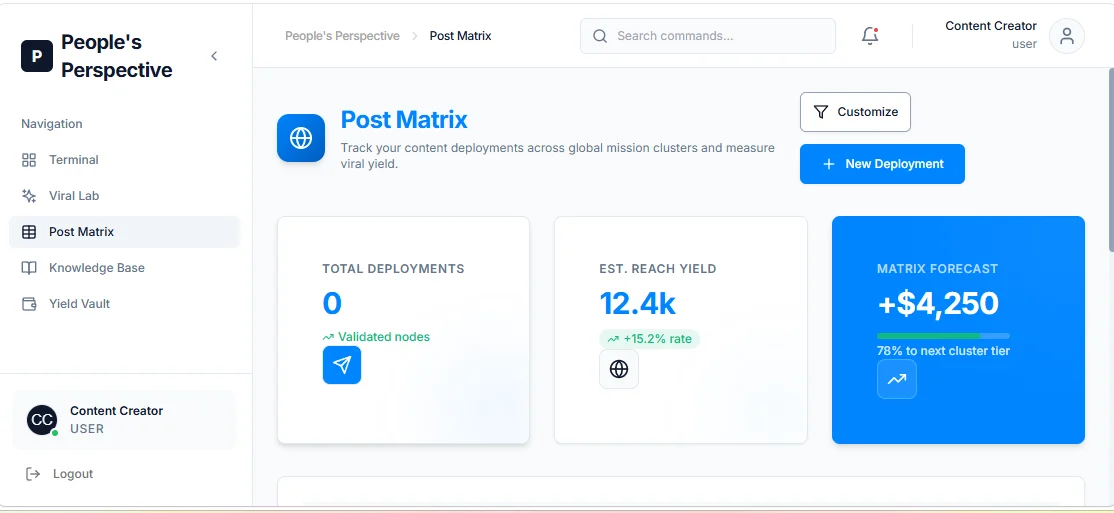The image size is (1114, 513).
Task: Focus the Search commands input field
Action: coord(708,36)
